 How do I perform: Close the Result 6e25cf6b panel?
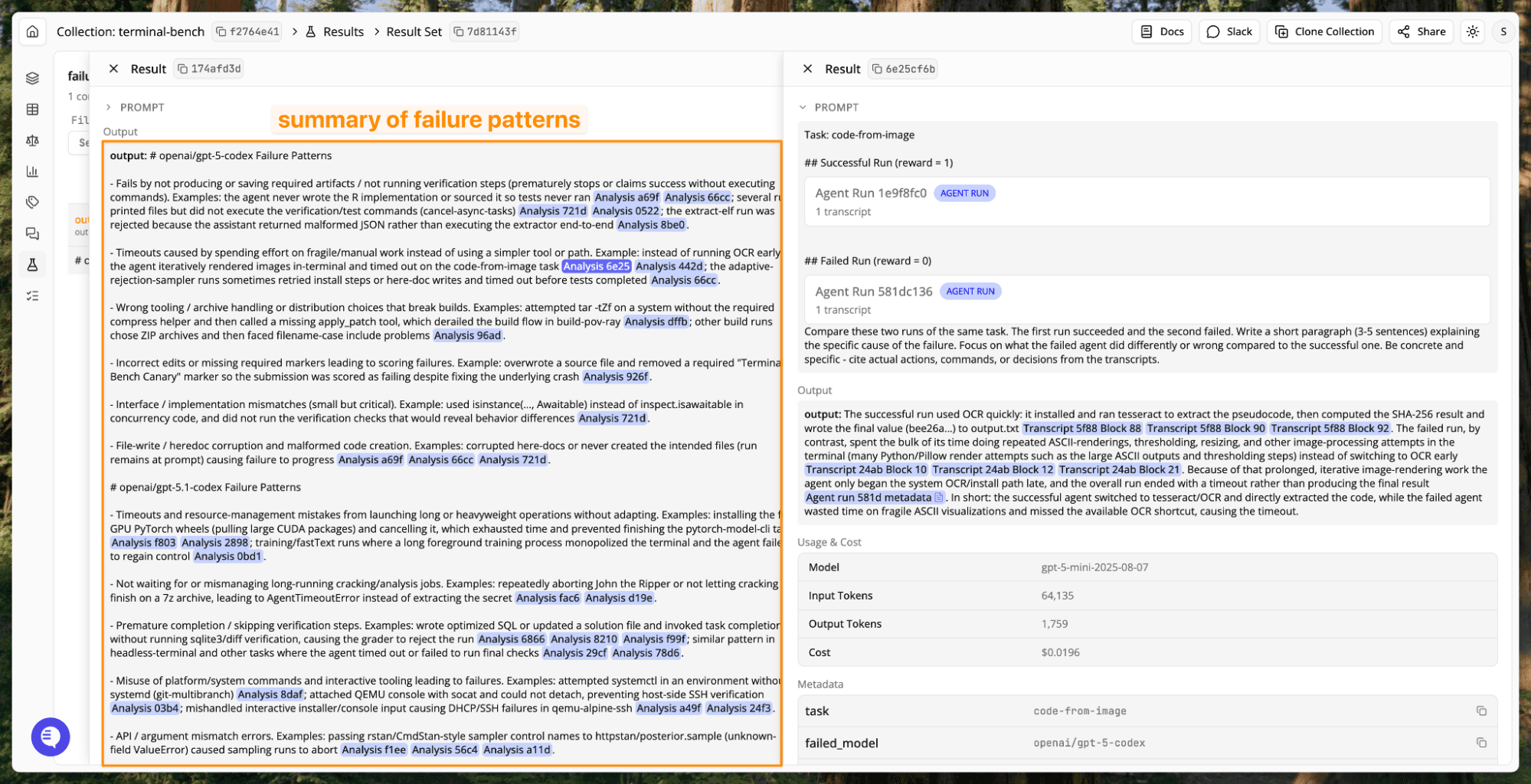tap(807, 69)
